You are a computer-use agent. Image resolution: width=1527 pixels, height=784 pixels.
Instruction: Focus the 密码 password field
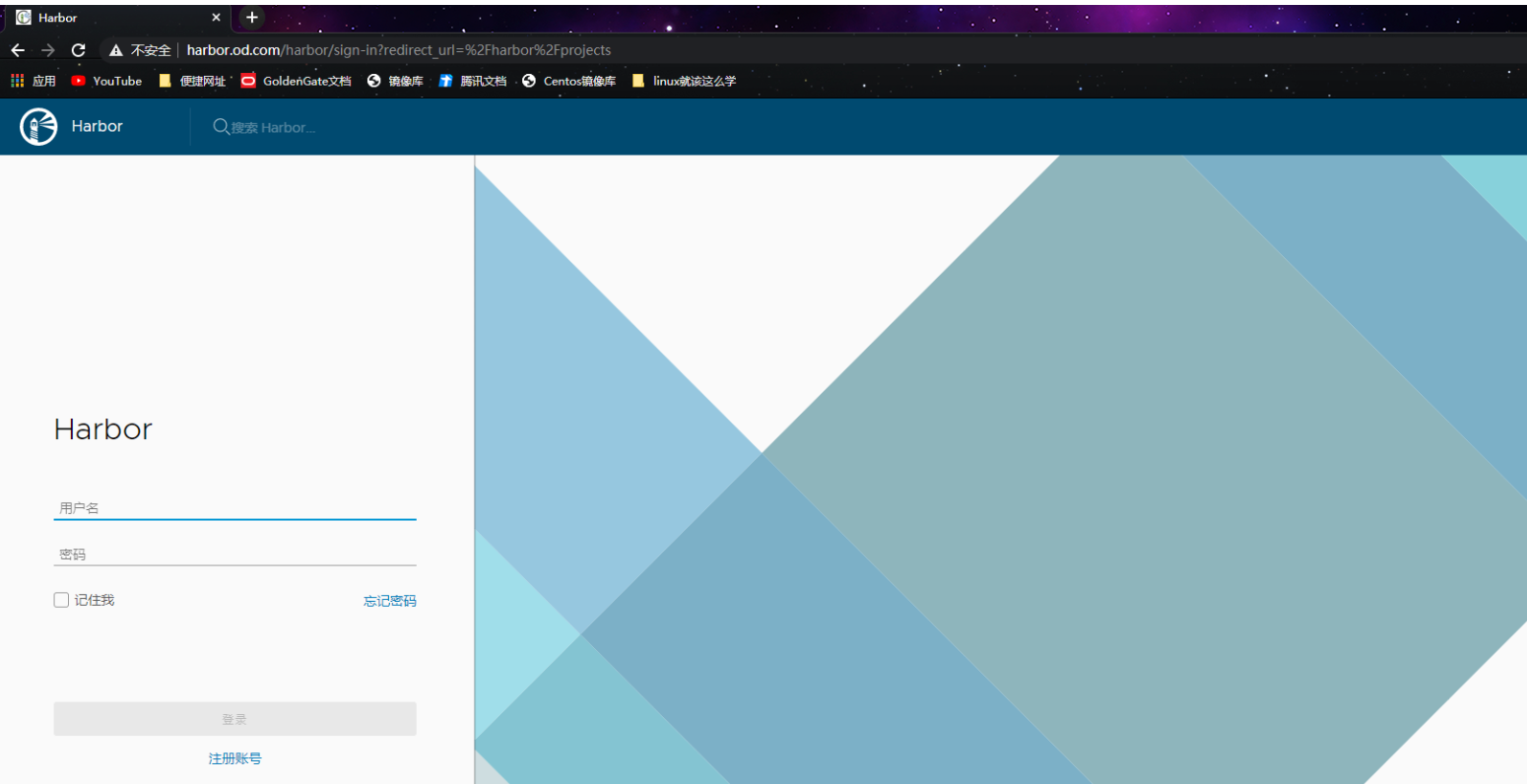coord(234,555)
